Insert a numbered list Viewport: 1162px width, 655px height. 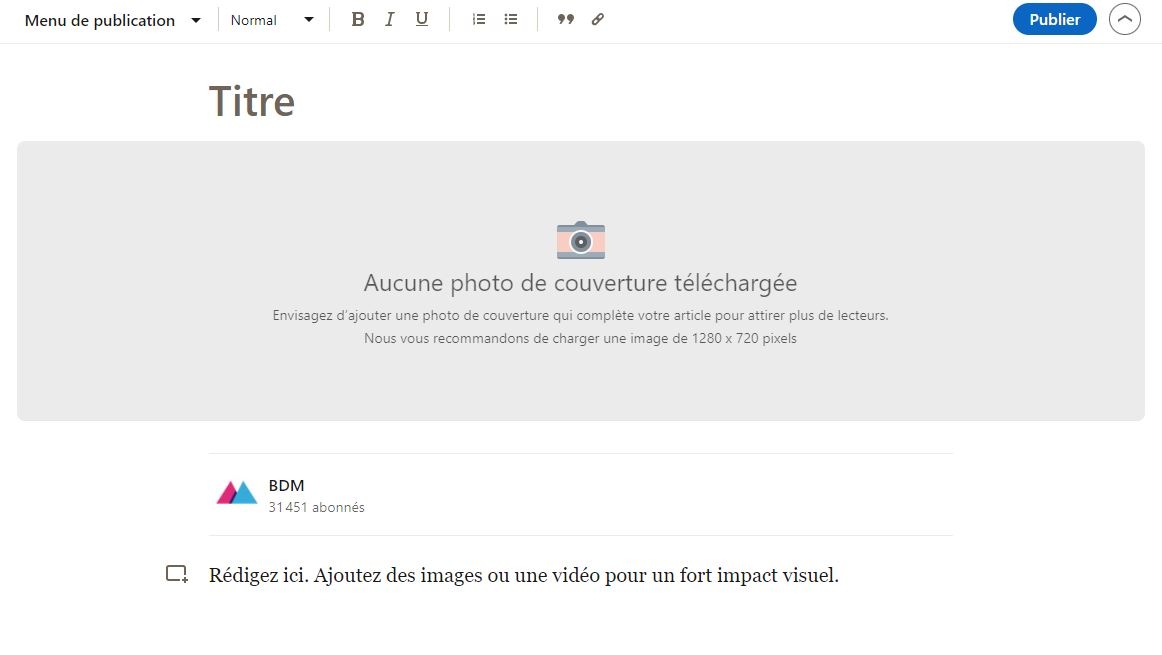479,20
